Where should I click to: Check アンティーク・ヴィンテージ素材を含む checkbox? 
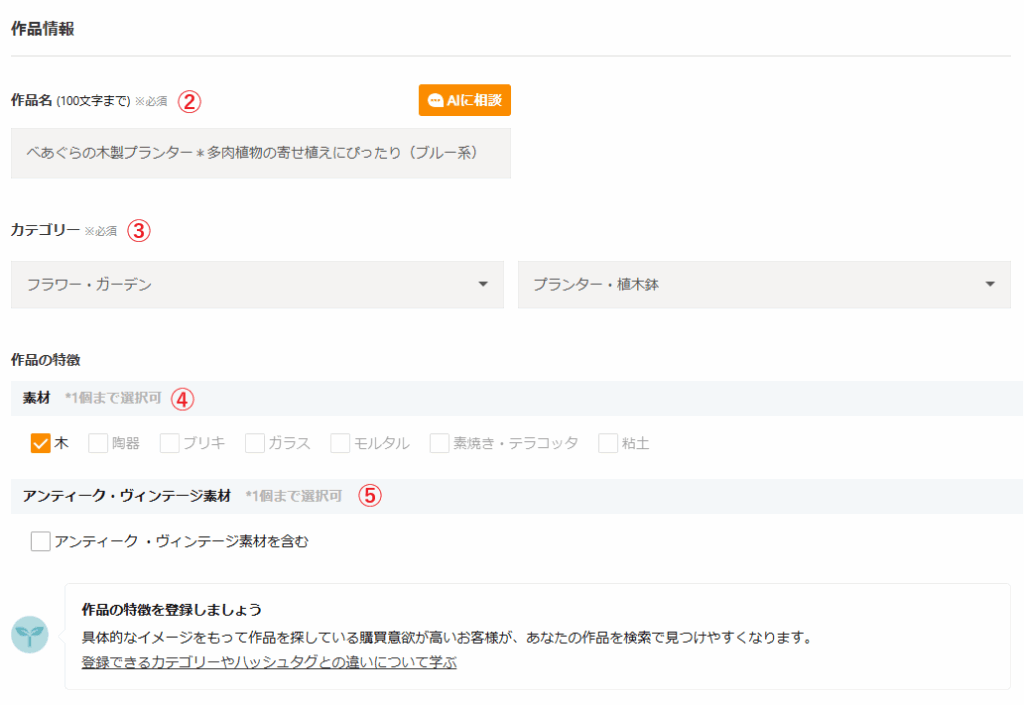41,542
